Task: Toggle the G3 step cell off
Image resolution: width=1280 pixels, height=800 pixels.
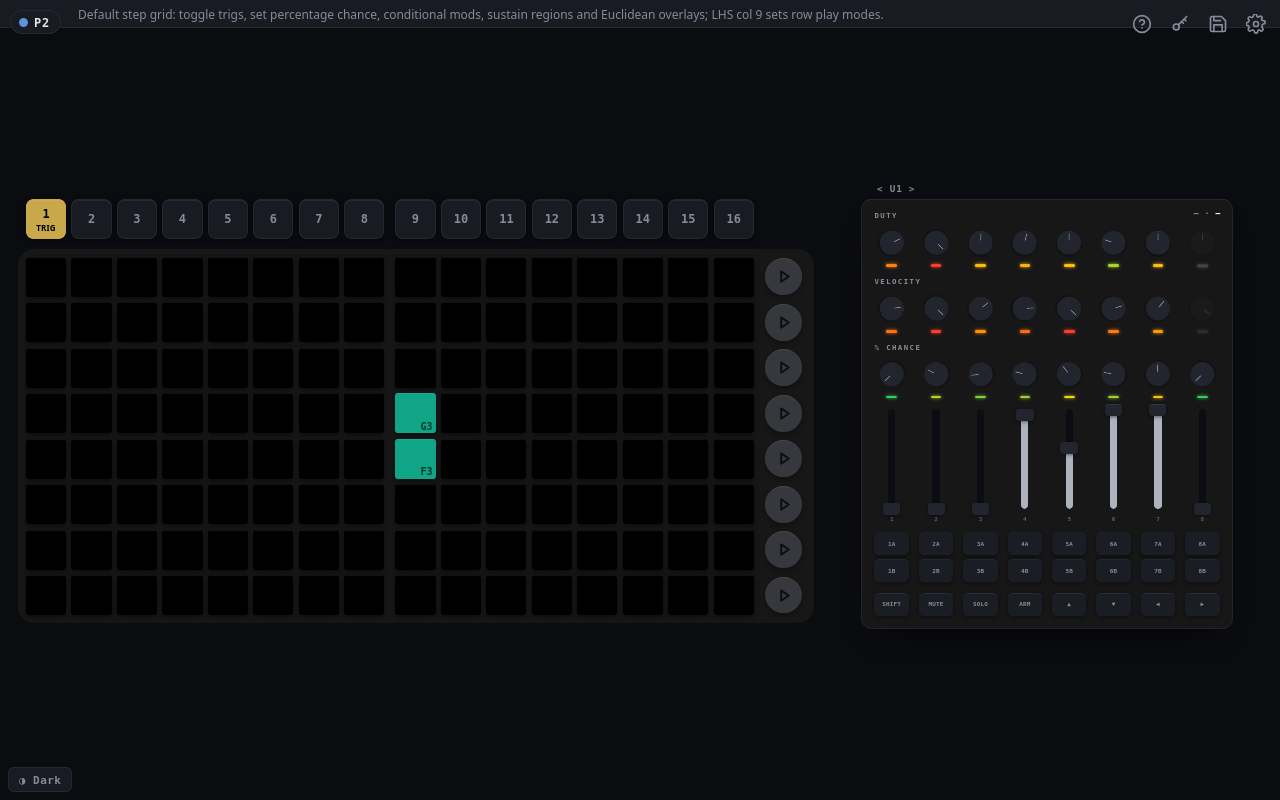Action: coord(415,413)
